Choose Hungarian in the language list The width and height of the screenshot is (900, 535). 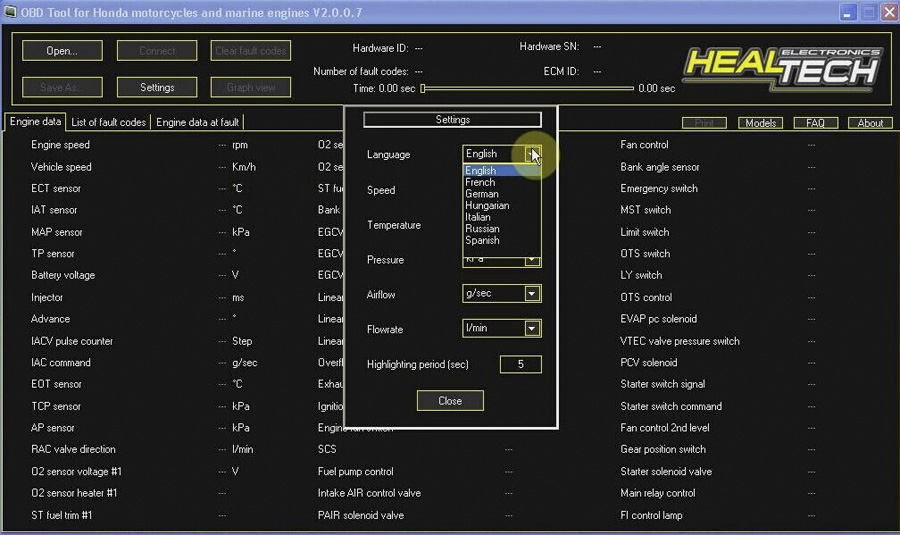[487, 206]
